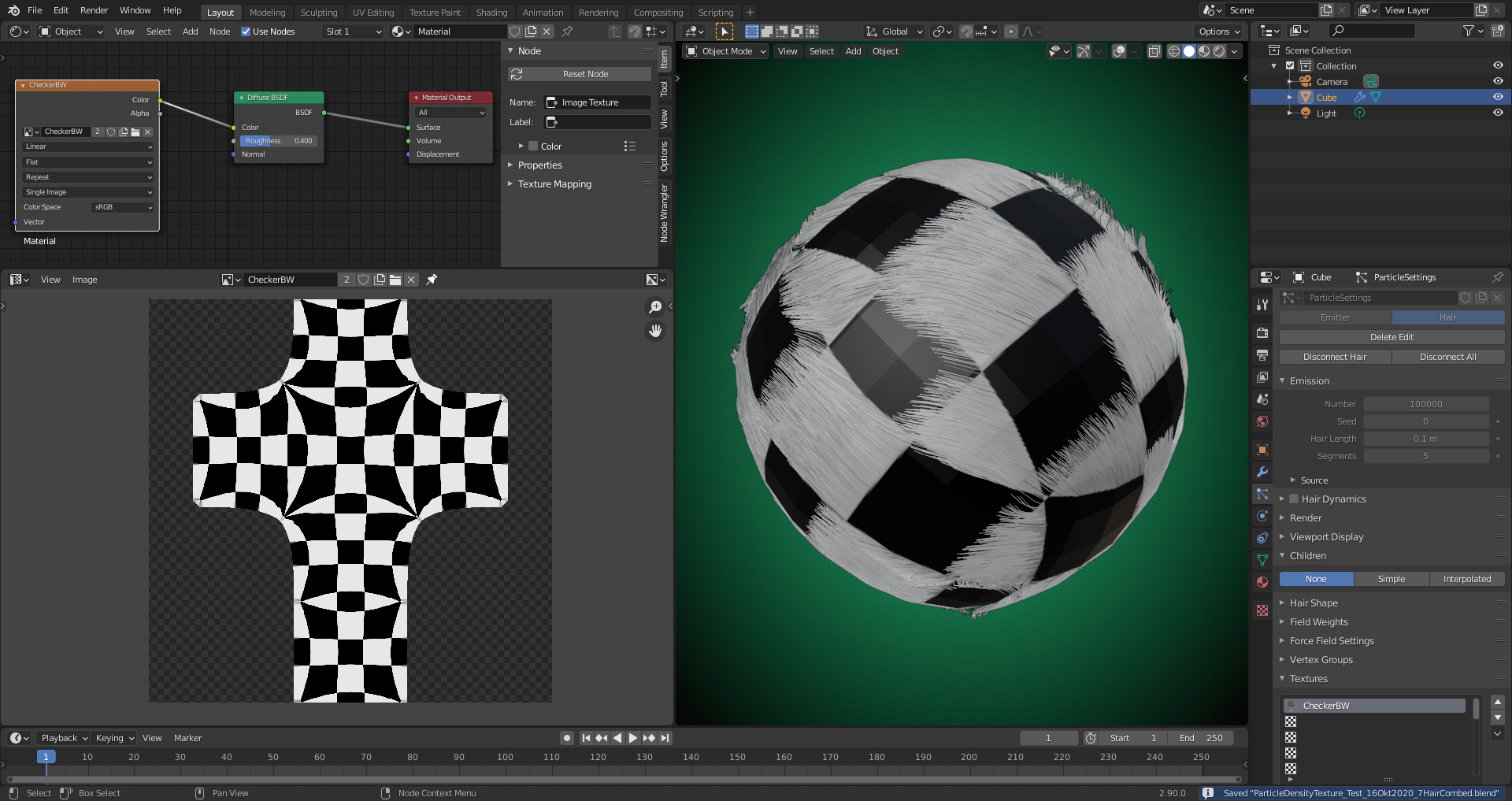Screen dimensions: 1512x801
Task: Switch particles to Interpolated children
Action: tap(1467, 579)
